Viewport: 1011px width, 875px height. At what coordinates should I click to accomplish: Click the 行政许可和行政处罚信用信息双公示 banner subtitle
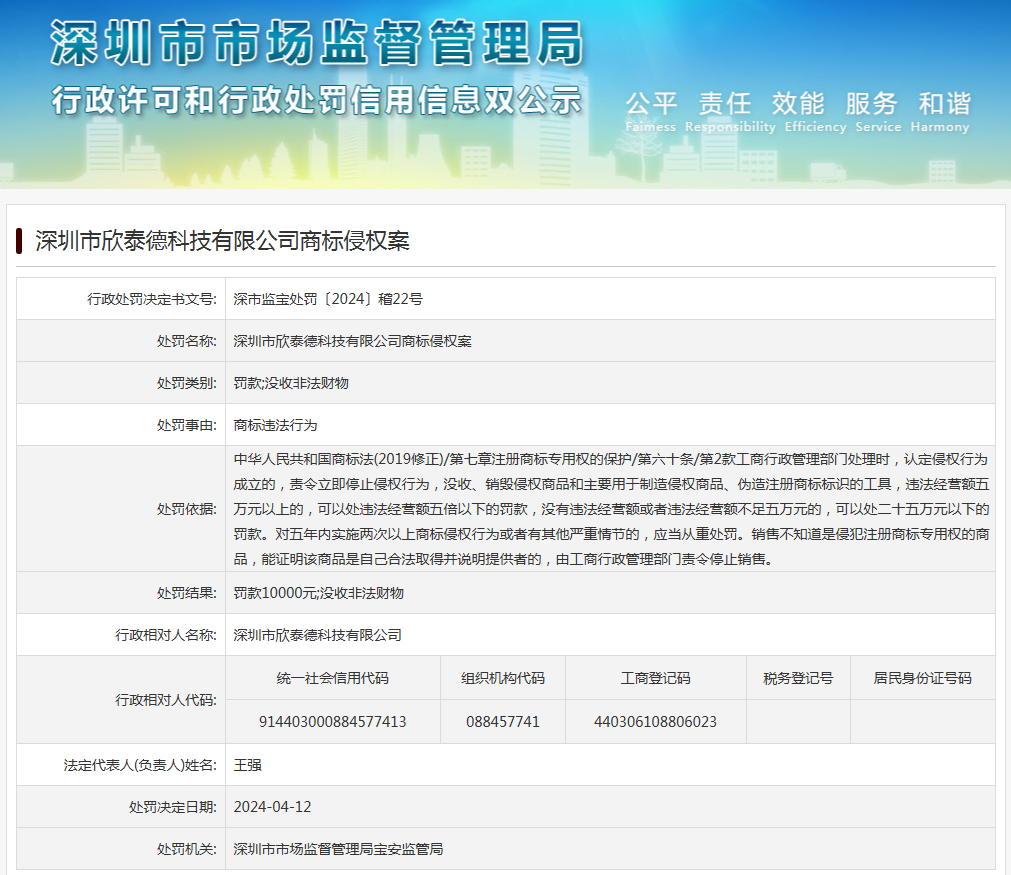(316, 100)
